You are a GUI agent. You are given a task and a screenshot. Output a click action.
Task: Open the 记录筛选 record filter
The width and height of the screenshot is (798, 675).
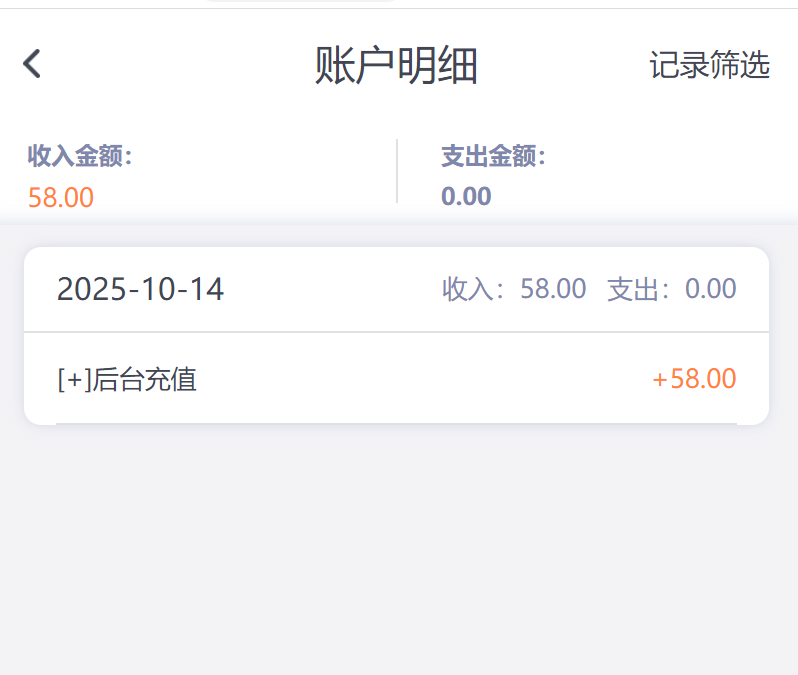(709, 66)
